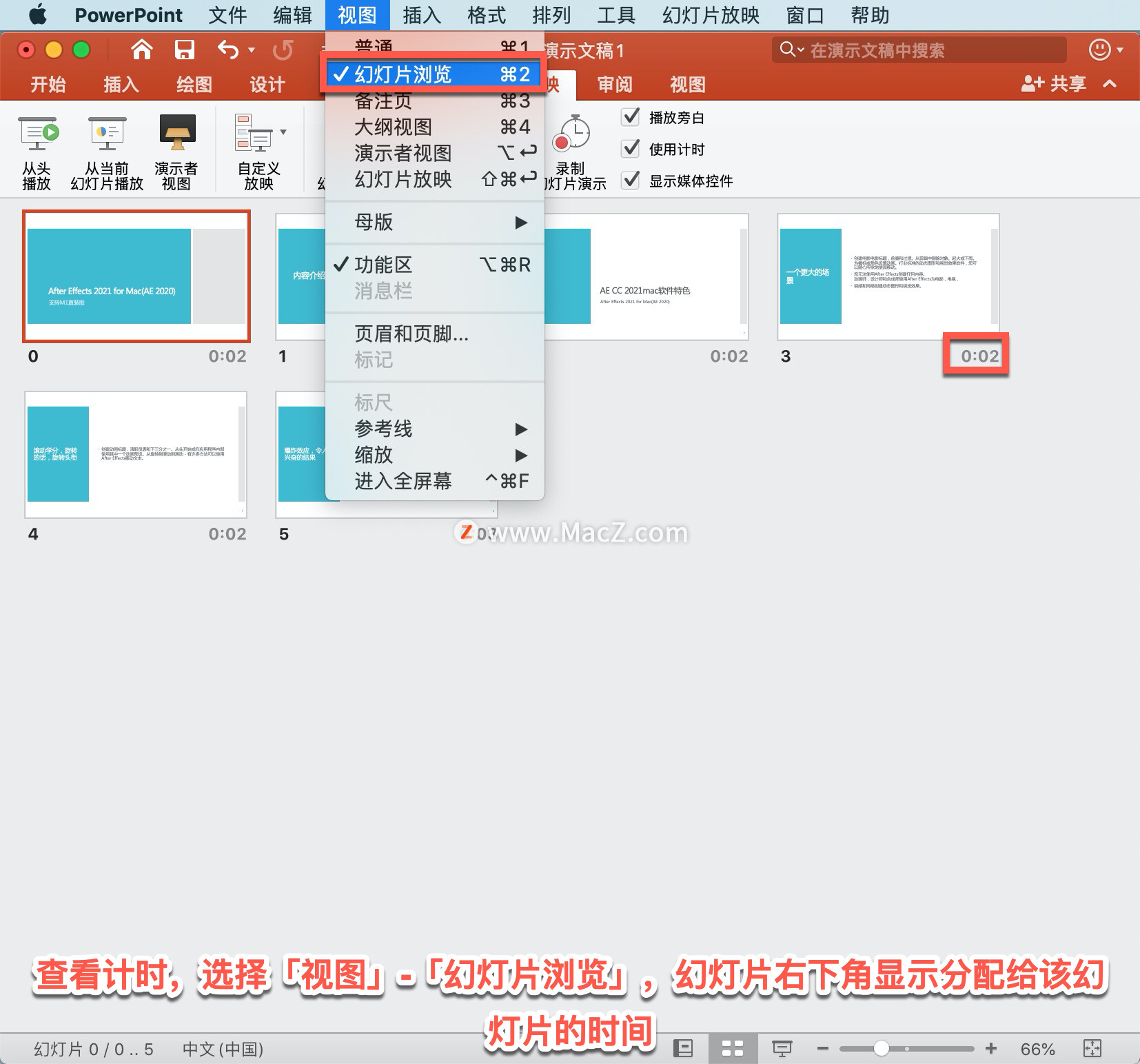The image size is (1140, 1064).
Task: Open the 插入 menu in menu bar
Action: point(422,15)
